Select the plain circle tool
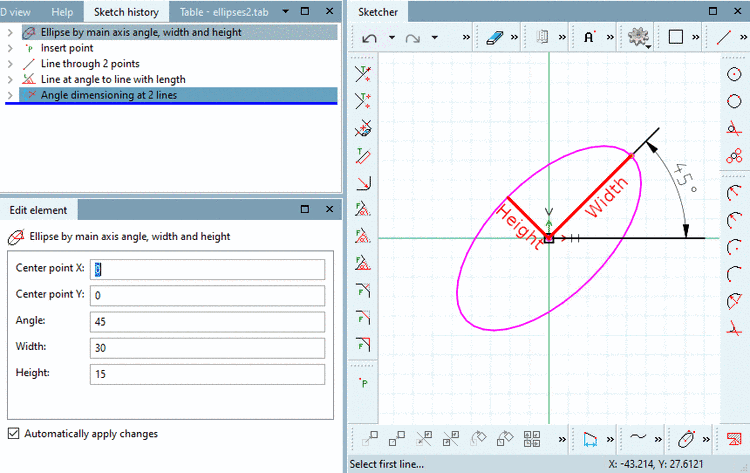Viewport: 750px width, 473px height. 734,101
